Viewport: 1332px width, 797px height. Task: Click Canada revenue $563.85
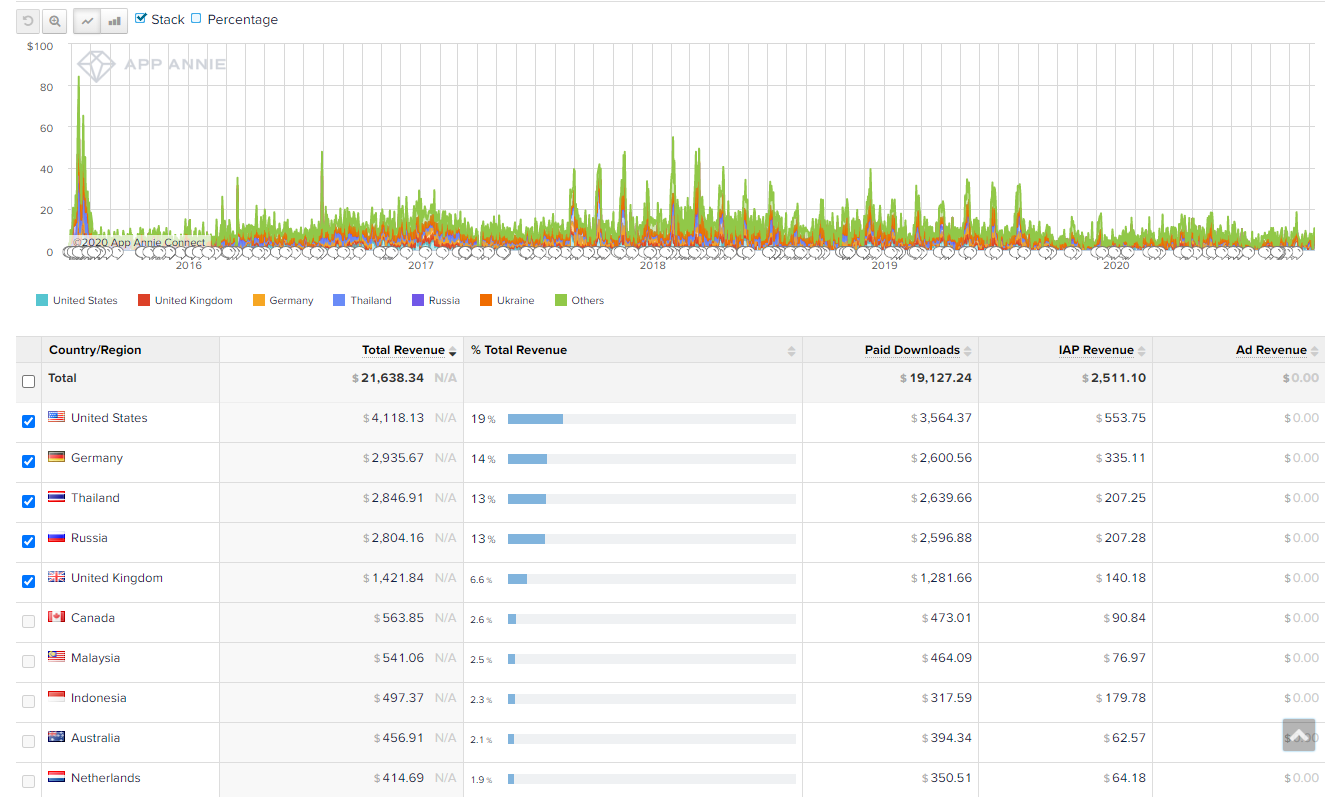(x=399, y=618)
